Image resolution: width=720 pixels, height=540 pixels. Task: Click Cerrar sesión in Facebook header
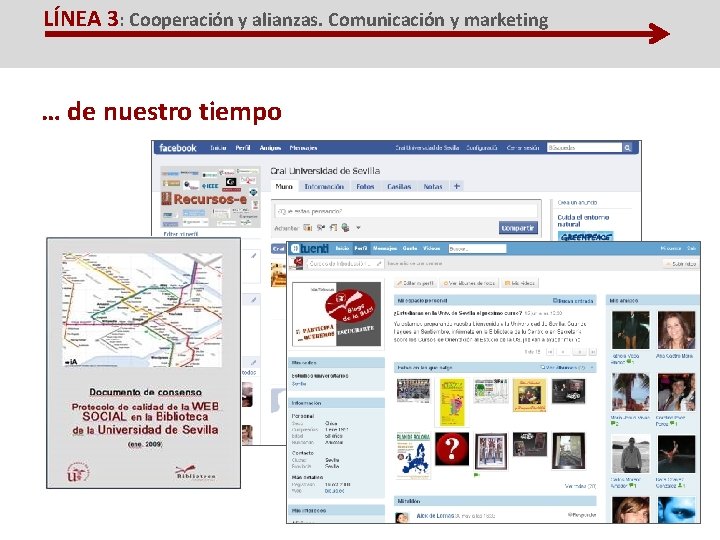tap(523, 148)
